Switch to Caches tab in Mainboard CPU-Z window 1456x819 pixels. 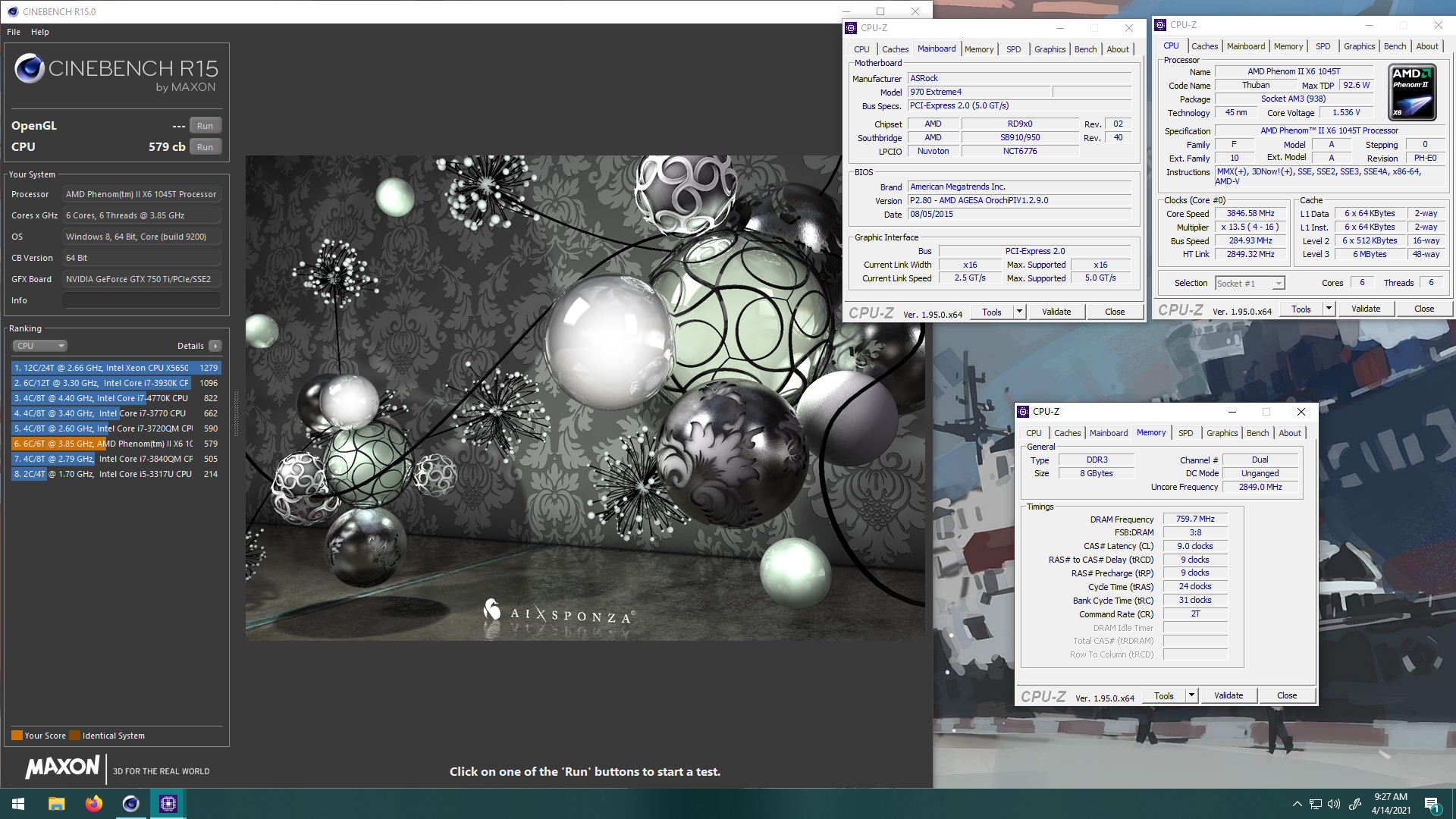[x=895, y=49]
